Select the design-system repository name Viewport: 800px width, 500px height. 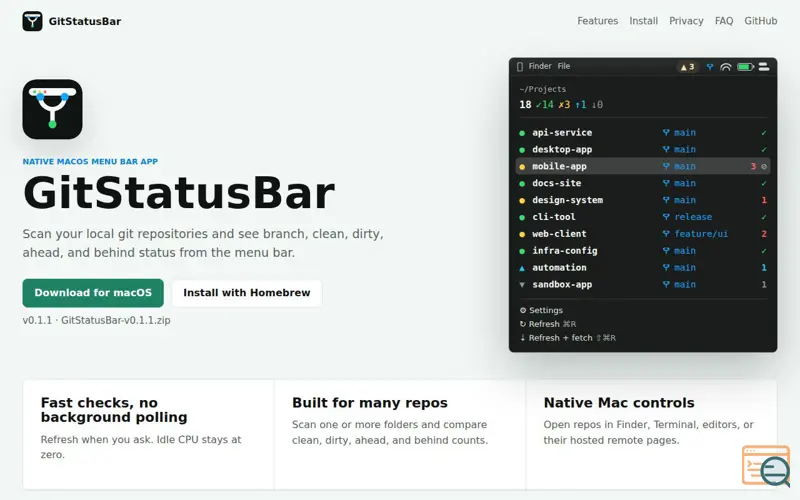(567, 200)
